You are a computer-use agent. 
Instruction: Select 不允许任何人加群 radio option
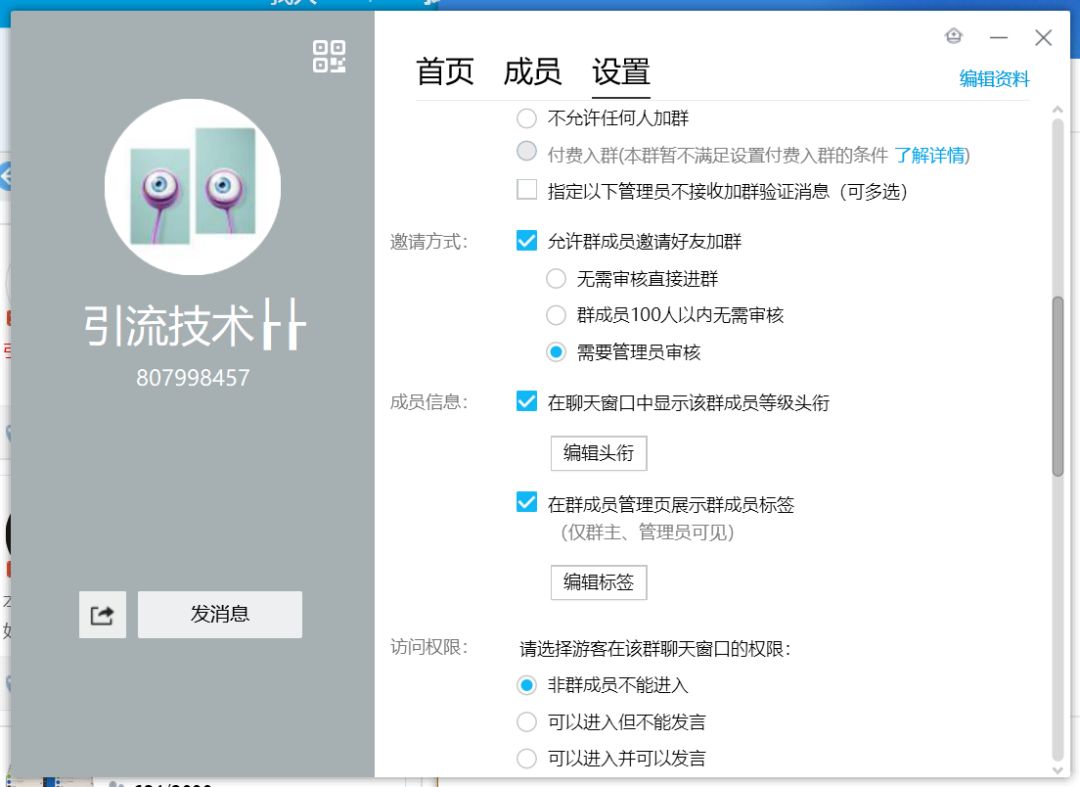pyautogui.click(x=526, y=118)
